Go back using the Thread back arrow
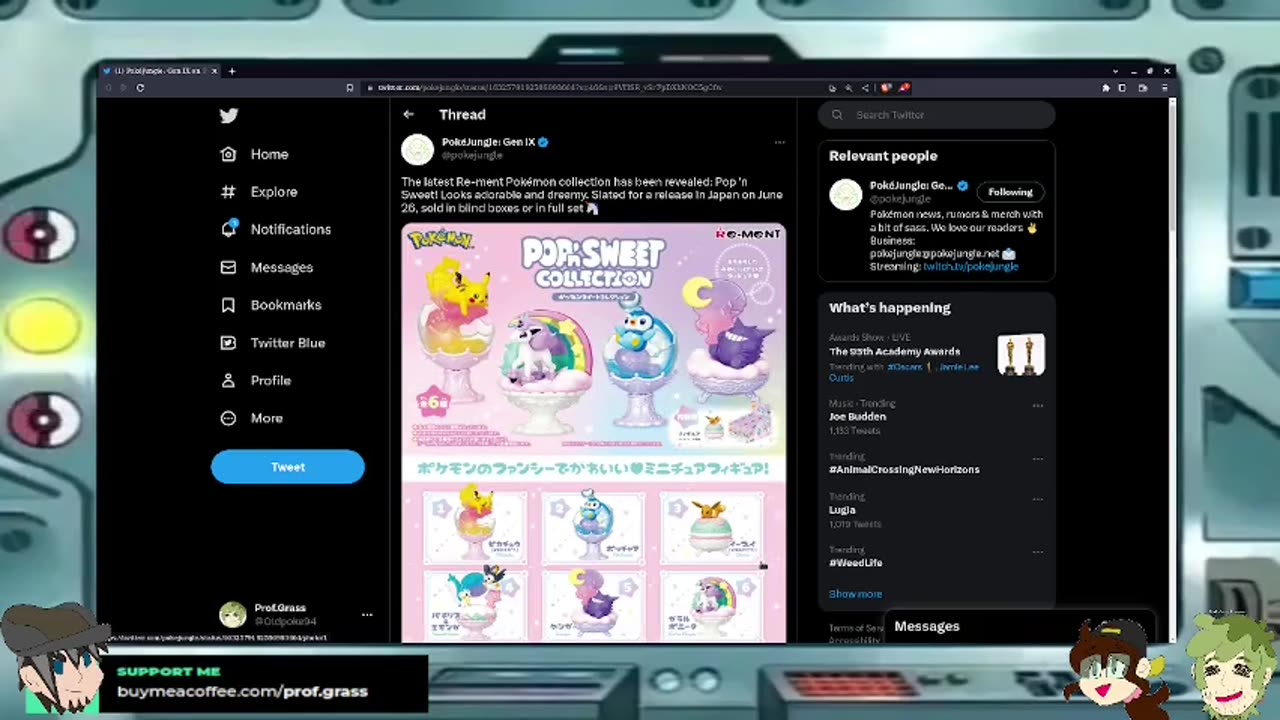 pos(409,115)
